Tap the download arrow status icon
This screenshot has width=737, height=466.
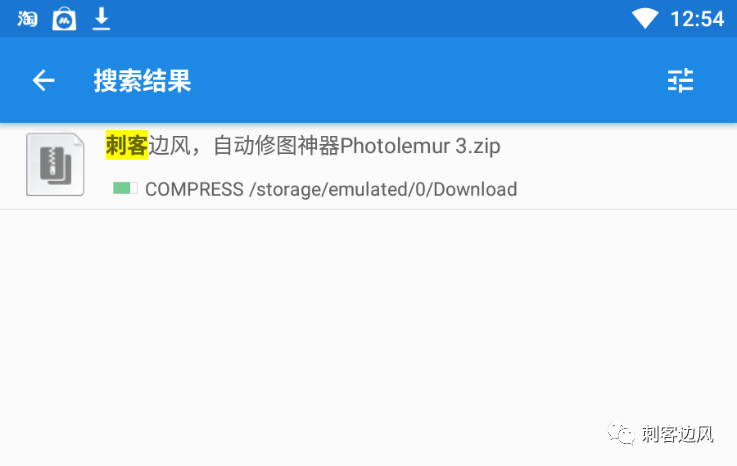(x=101, y=19)
